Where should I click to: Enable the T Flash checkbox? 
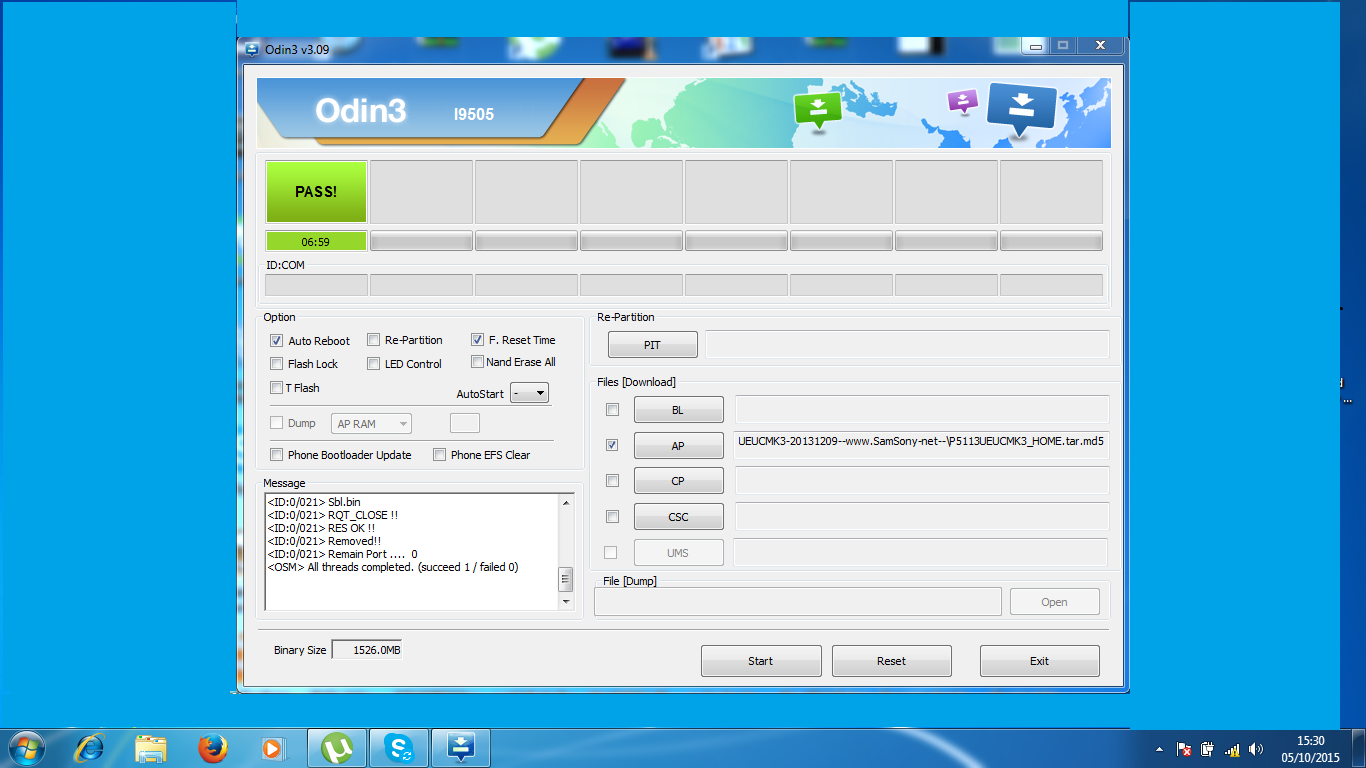(x=277, y=388)
